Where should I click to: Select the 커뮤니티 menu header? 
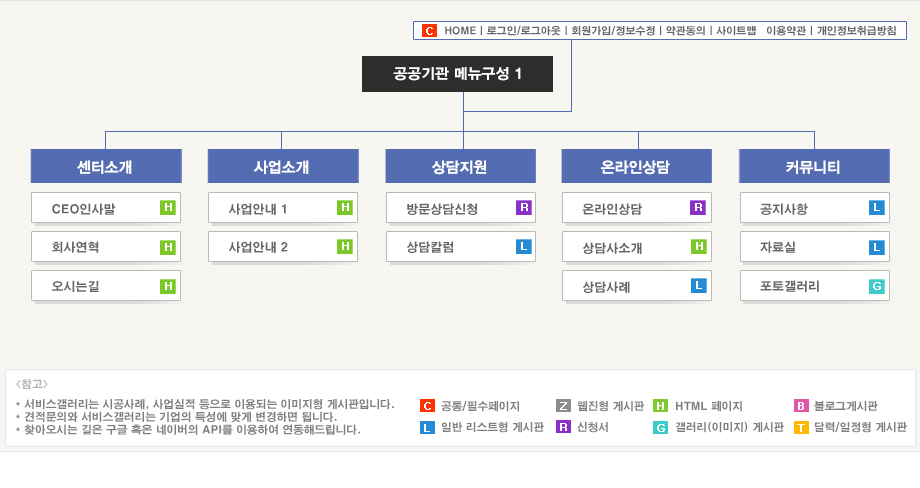click(x=814, y=166)
